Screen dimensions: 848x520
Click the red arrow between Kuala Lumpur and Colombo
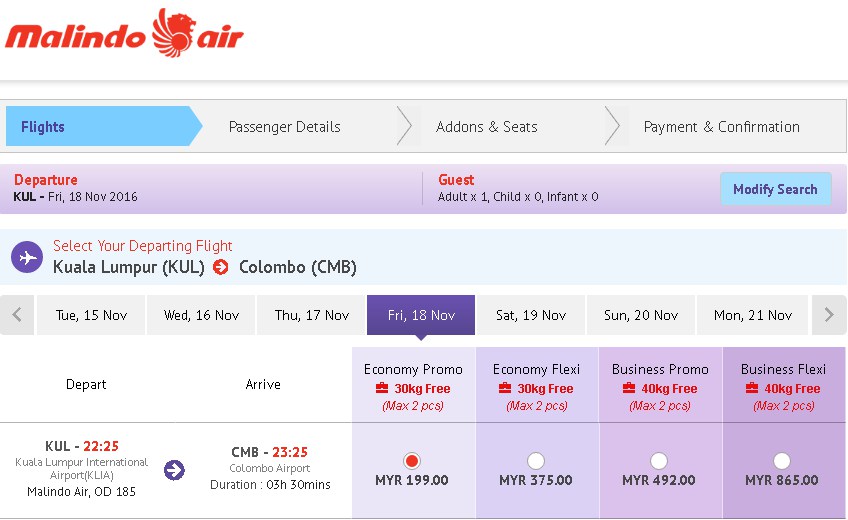point(221,267)
